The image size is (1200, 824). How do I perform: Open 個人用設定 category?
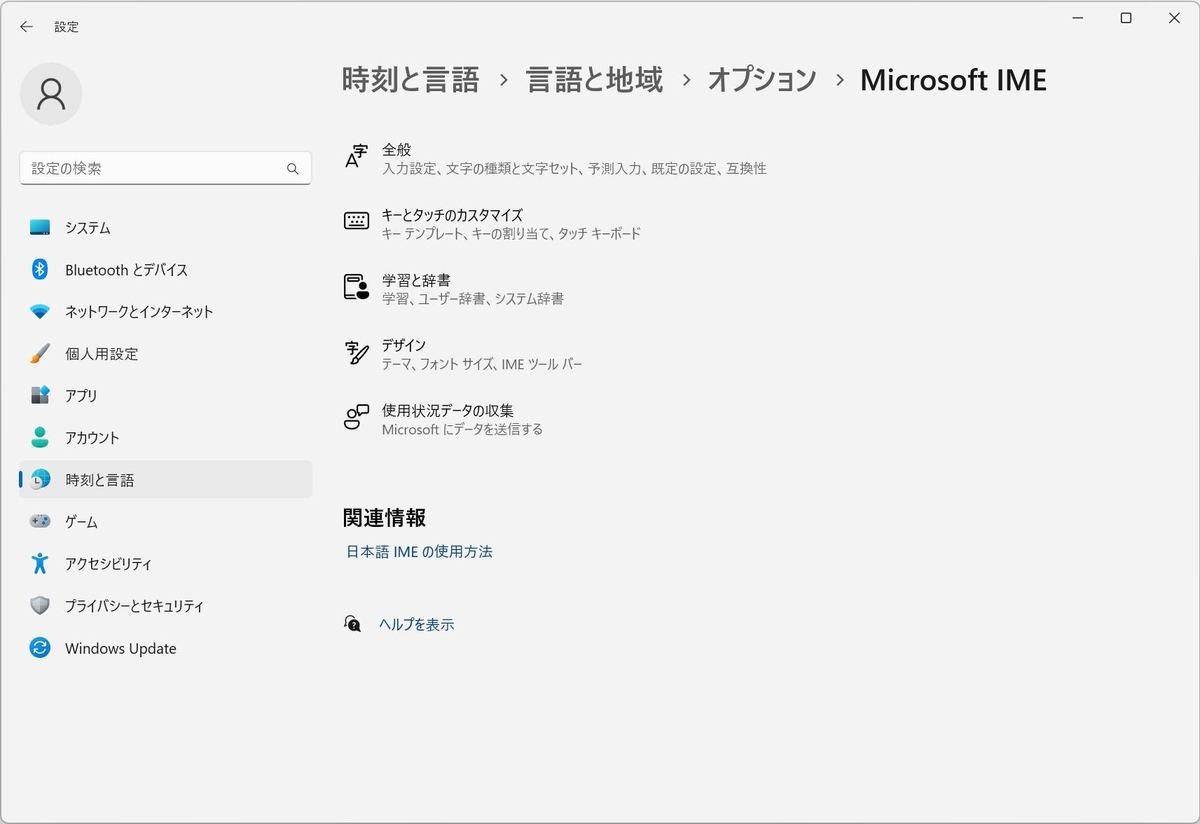click(166, 354)
